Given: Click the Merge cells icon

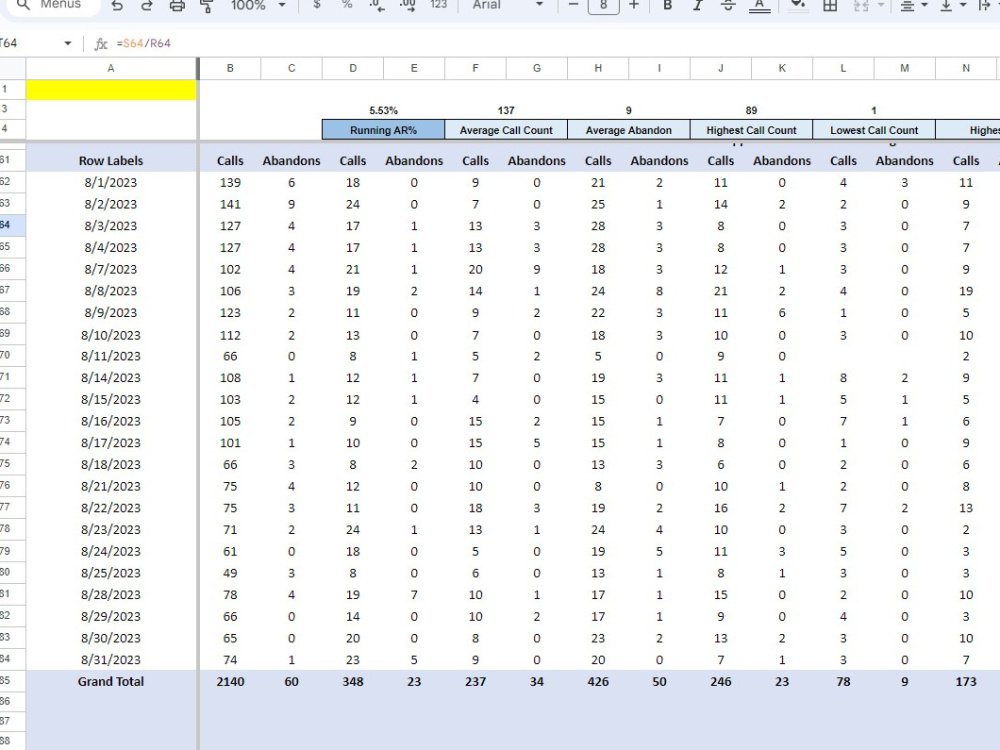Looking at the screenshot, I should pyautogui.click(x=861, y=6).
